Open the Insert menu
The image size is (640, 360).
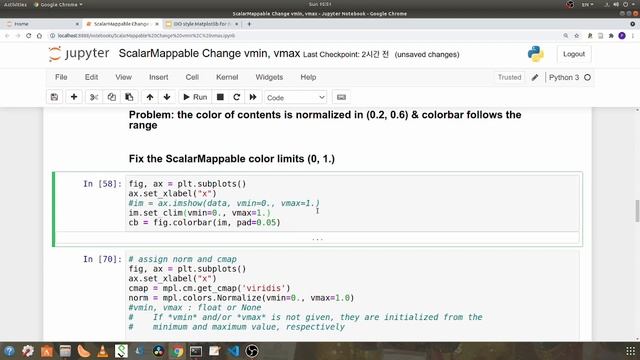158,77
